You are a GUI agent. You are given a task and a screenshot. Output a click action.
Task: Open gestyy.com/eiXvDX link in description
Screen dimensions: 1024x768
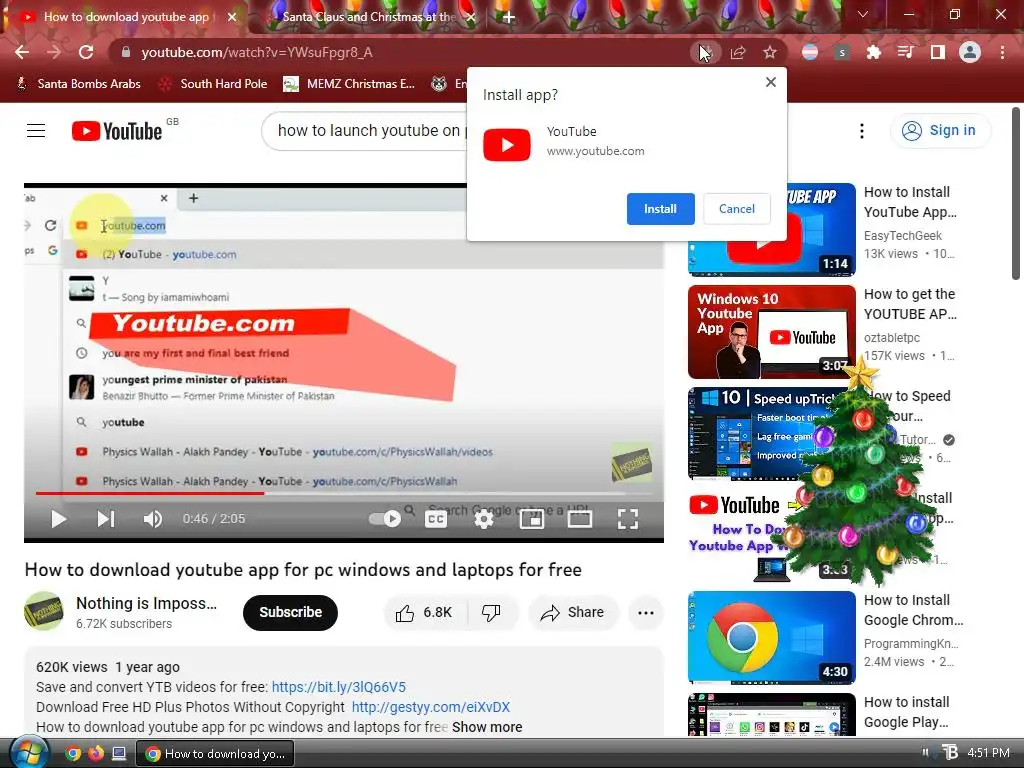pyautogui.click(x=431, y=707)
